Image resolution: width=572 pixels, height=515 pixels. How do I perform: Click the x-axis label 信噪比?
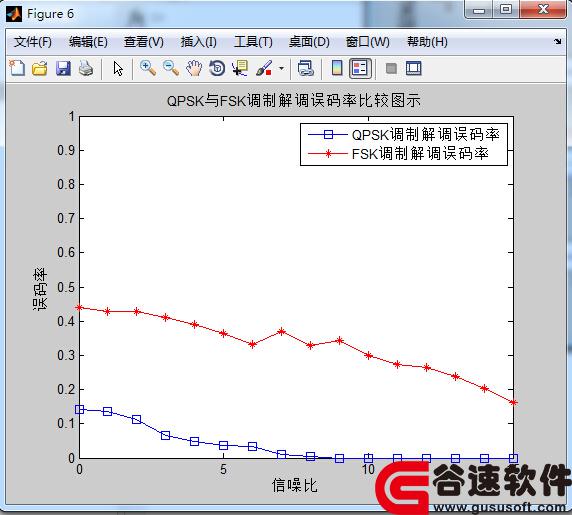click(x=295, y=485)
